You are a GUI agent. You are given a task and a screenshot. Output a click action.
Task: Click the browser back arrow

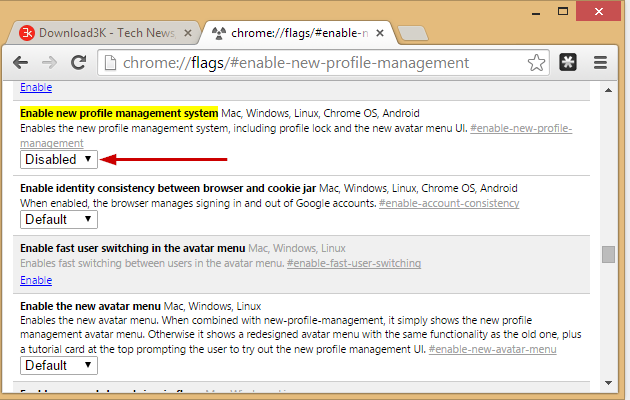tap(20, 63)
